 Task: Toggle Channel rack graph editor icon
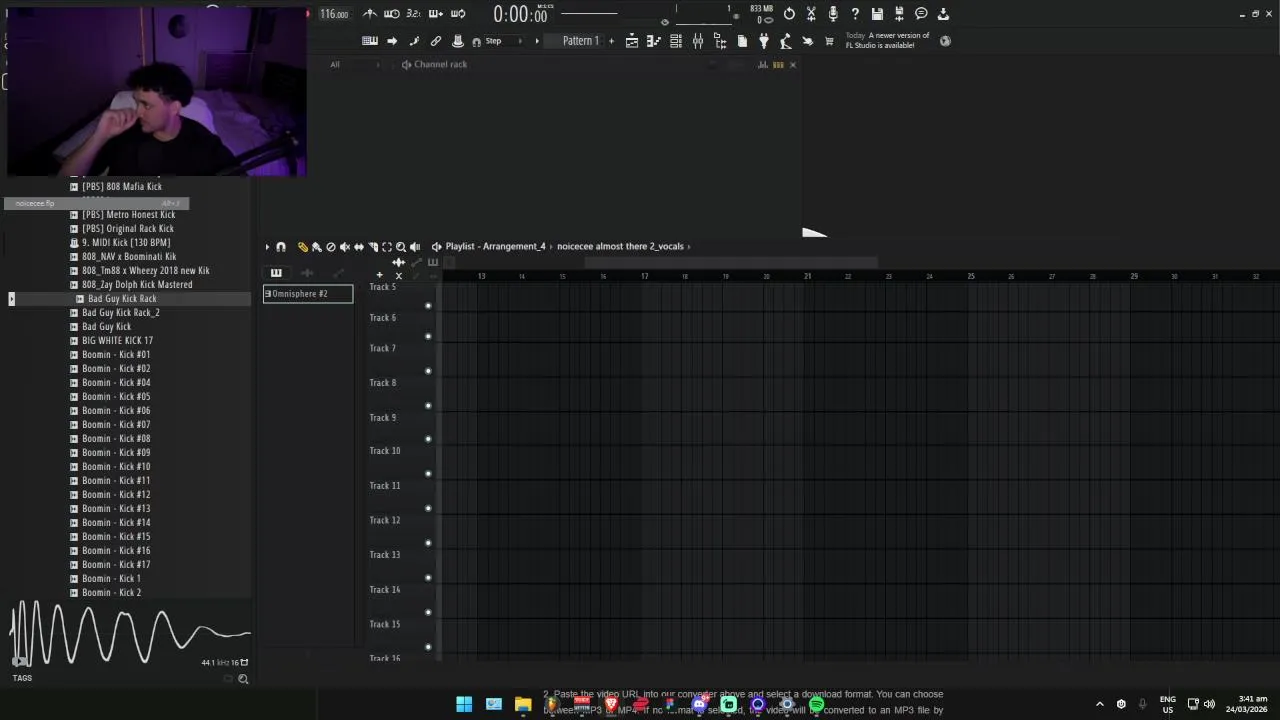763,65
